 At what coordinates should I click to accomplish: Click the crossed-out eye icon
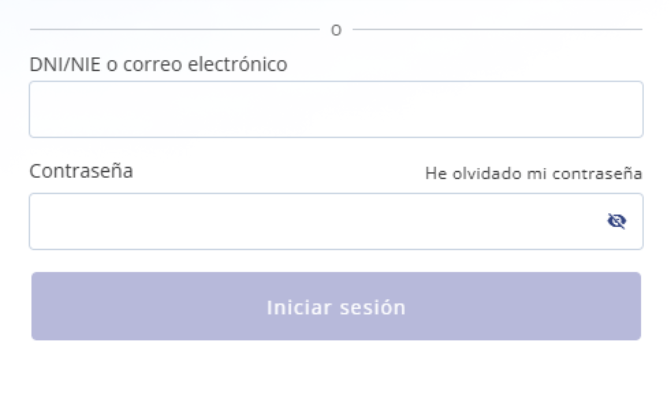tap(617, 222)
